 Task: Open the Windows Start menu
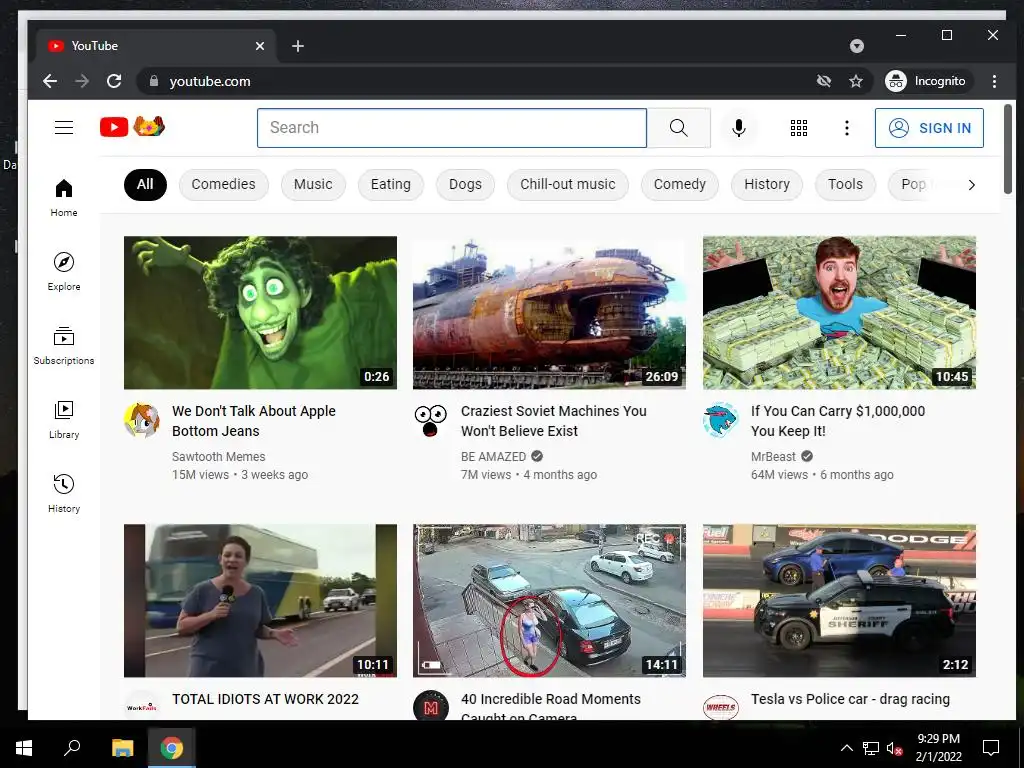24,748
